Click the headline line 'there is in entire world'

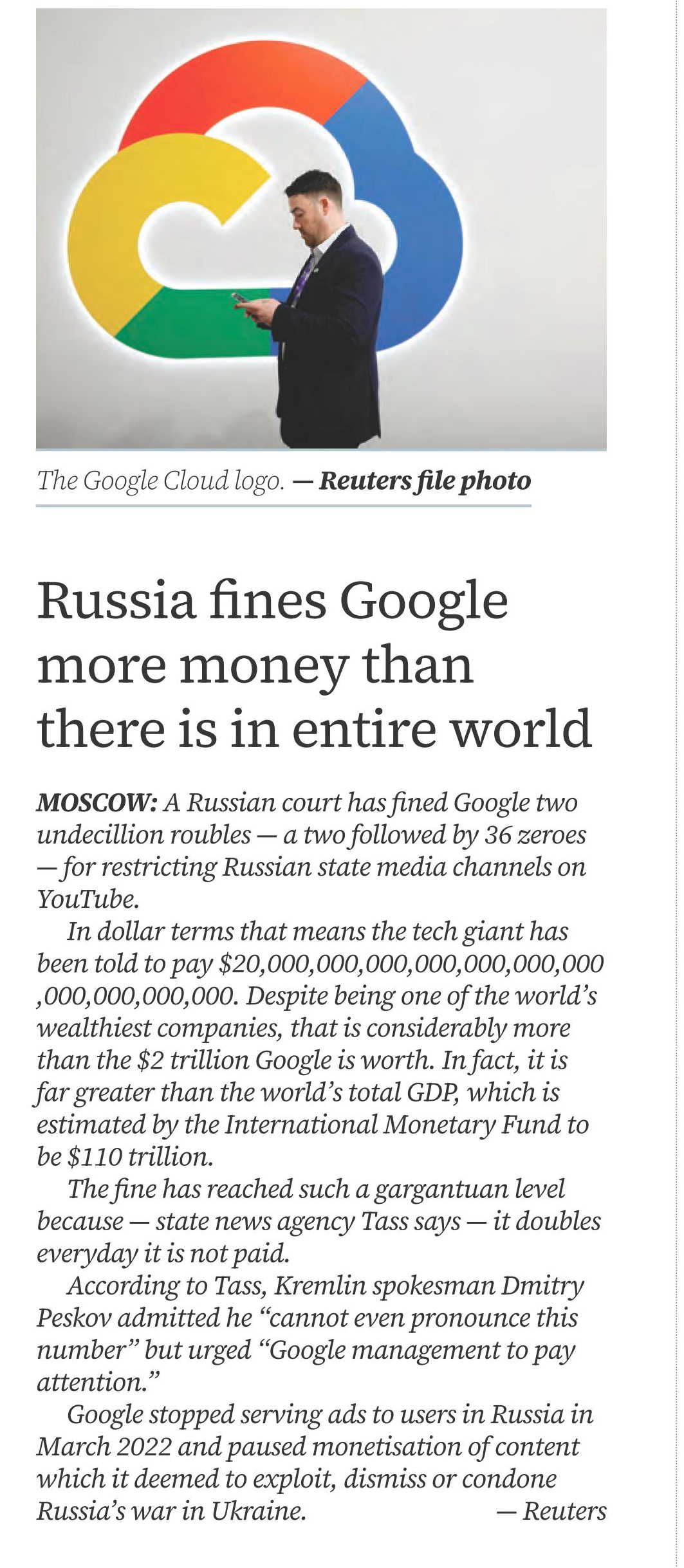314,728
